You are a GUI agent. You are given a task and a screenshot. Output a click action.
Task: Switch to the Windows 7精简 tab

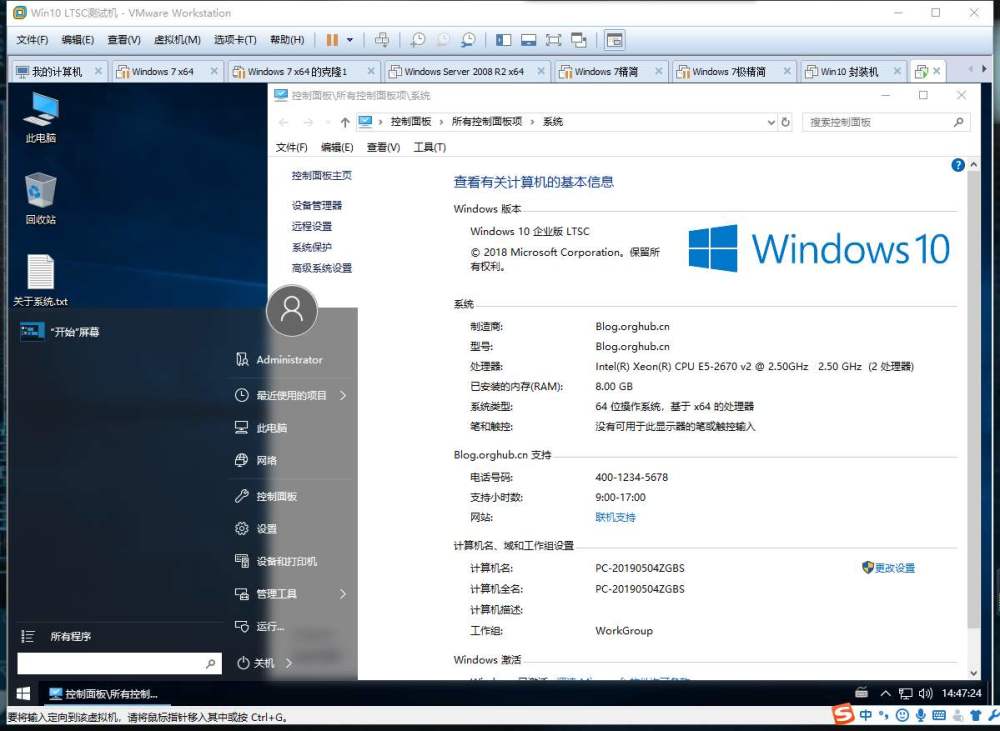coord(606,71)
